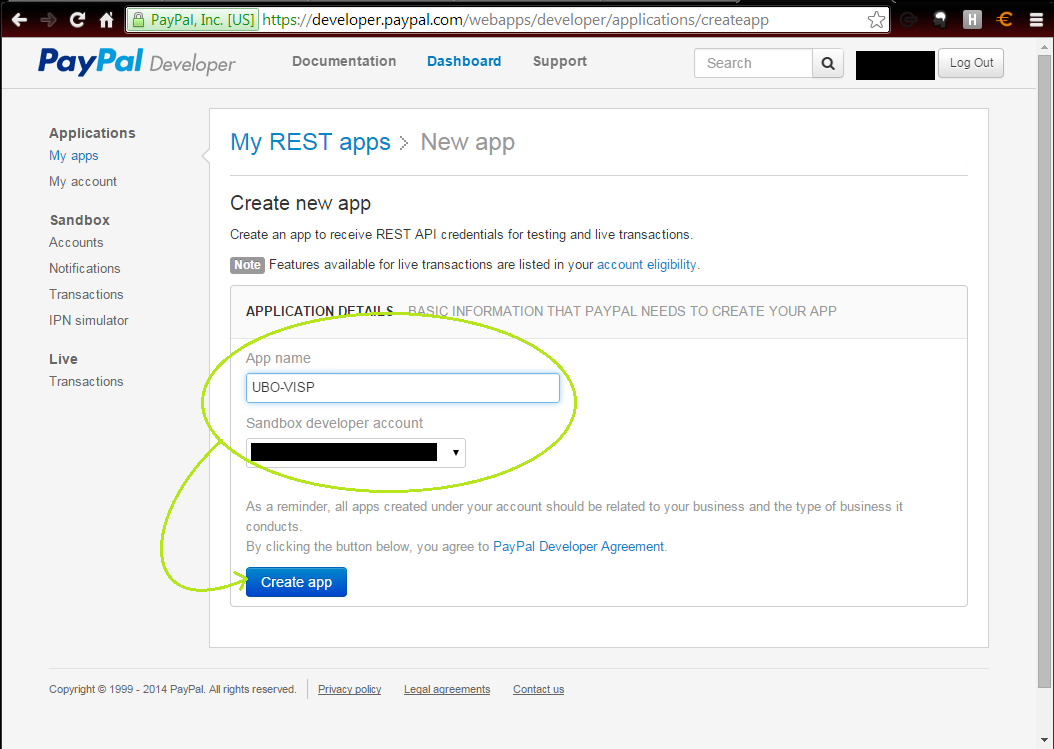Image resolution: width=1054 pixels, height=749 pixels.
Task: Open the Support menu
Action: click(560, 61)
